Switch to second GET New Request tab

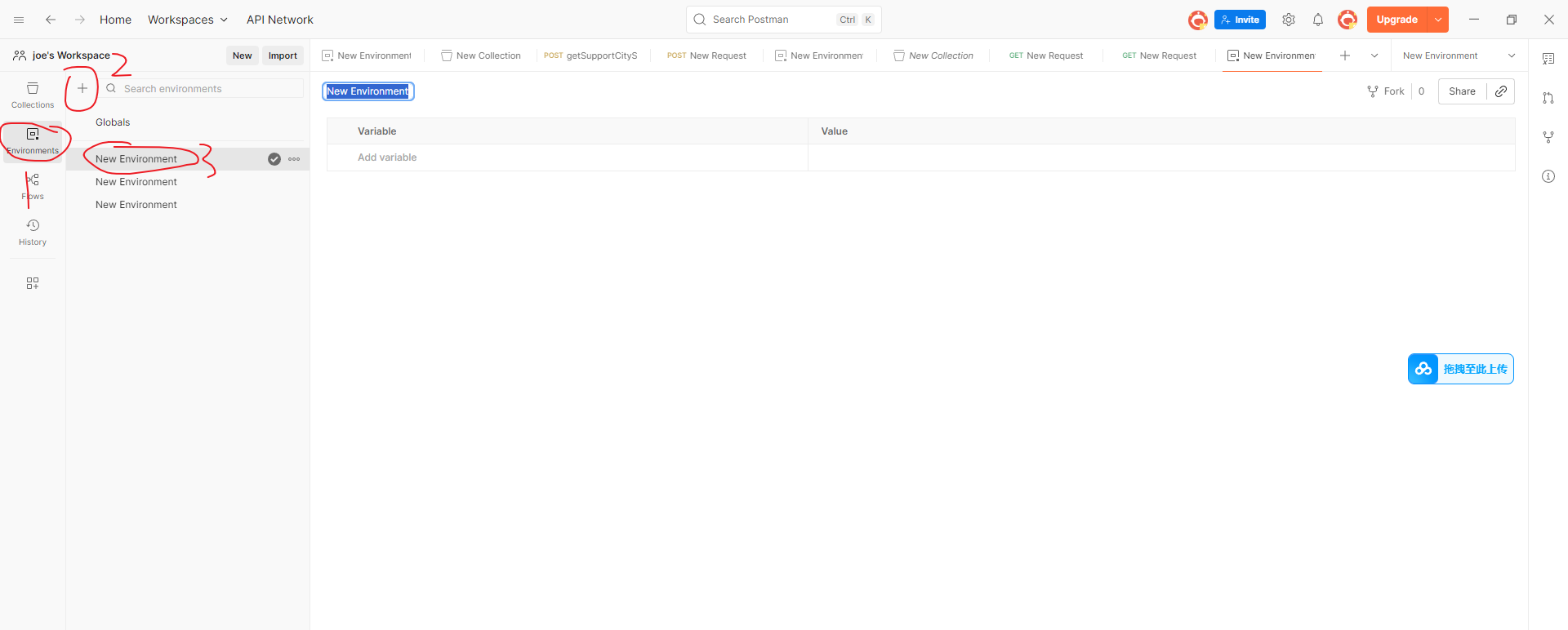click(x=1160, y=55)
